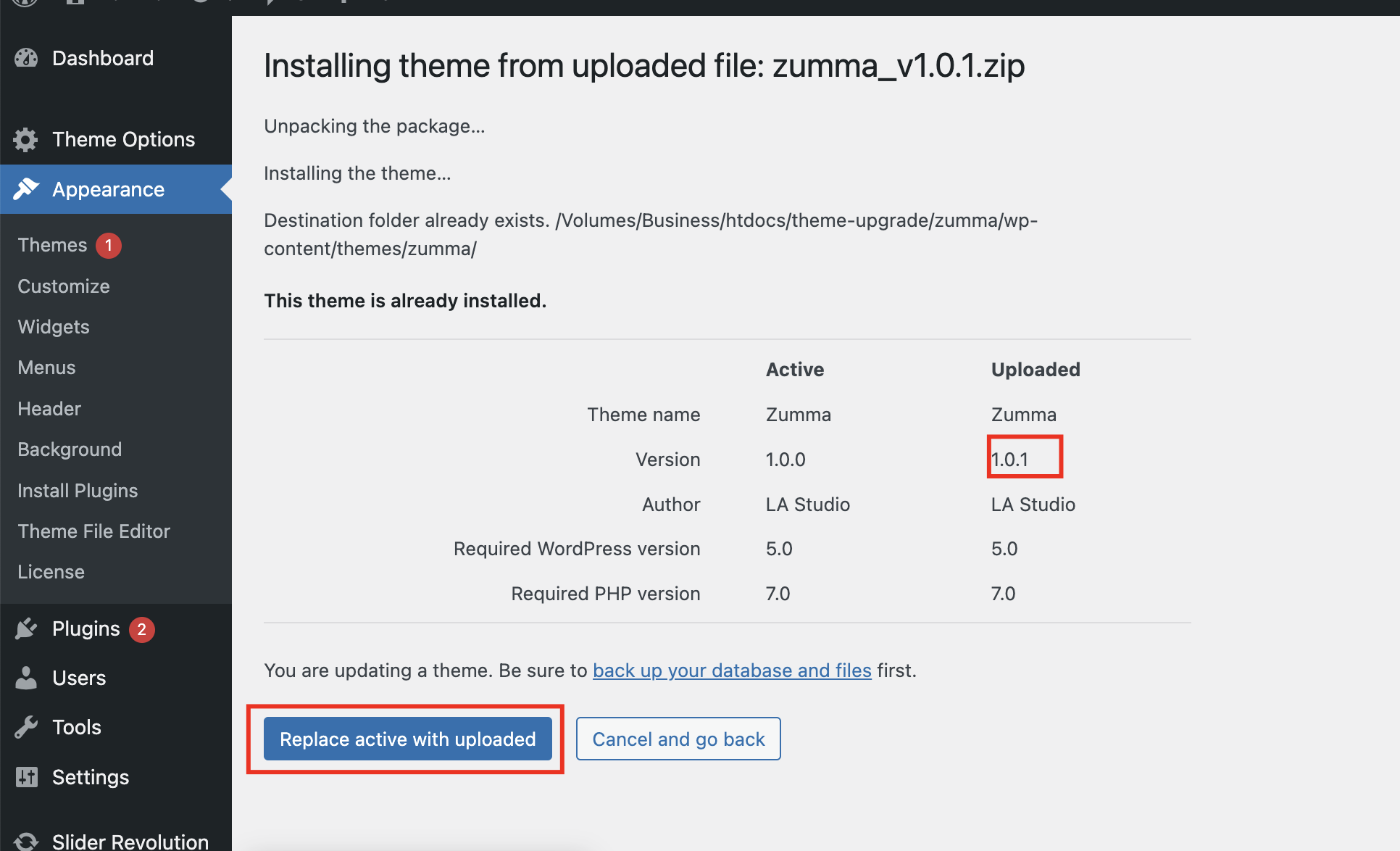Viewport: 1400px width, 851px height.
Task: Open Install Plugins page
Action: (78, 491)
